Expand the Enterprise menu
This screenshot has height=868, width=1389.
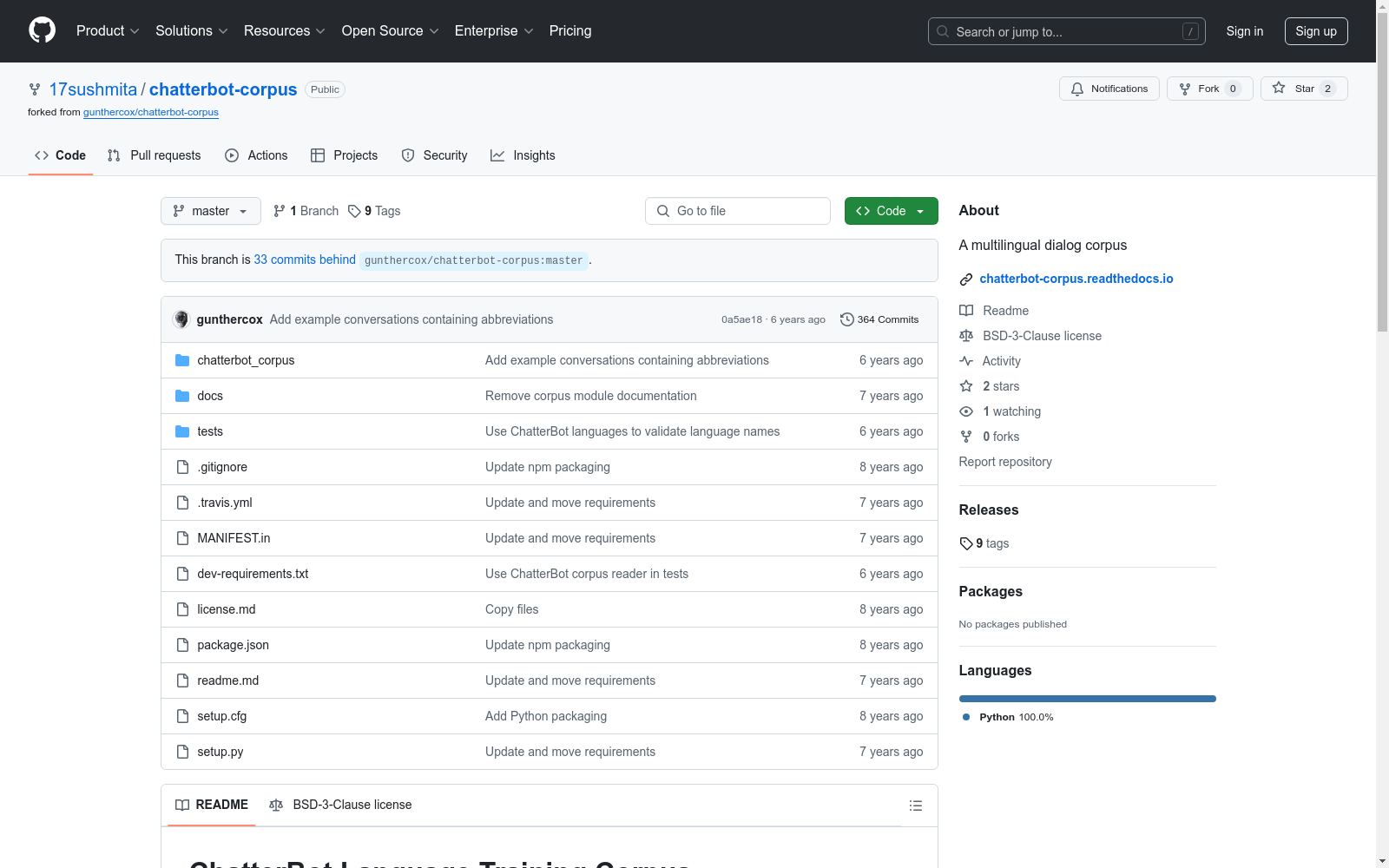[x=494, y=30]
